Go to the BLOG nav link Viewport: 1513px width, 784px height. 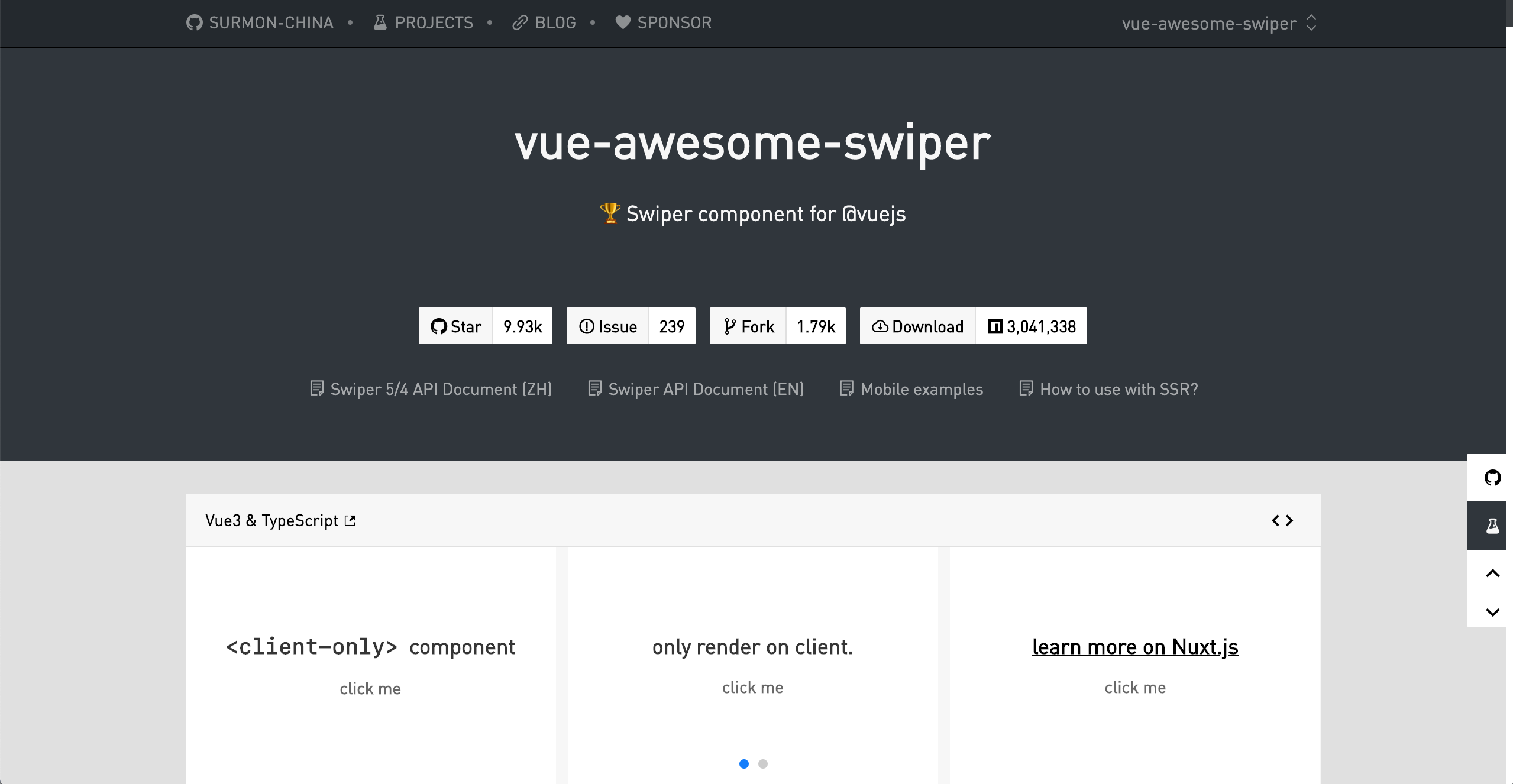click(544, 22)
